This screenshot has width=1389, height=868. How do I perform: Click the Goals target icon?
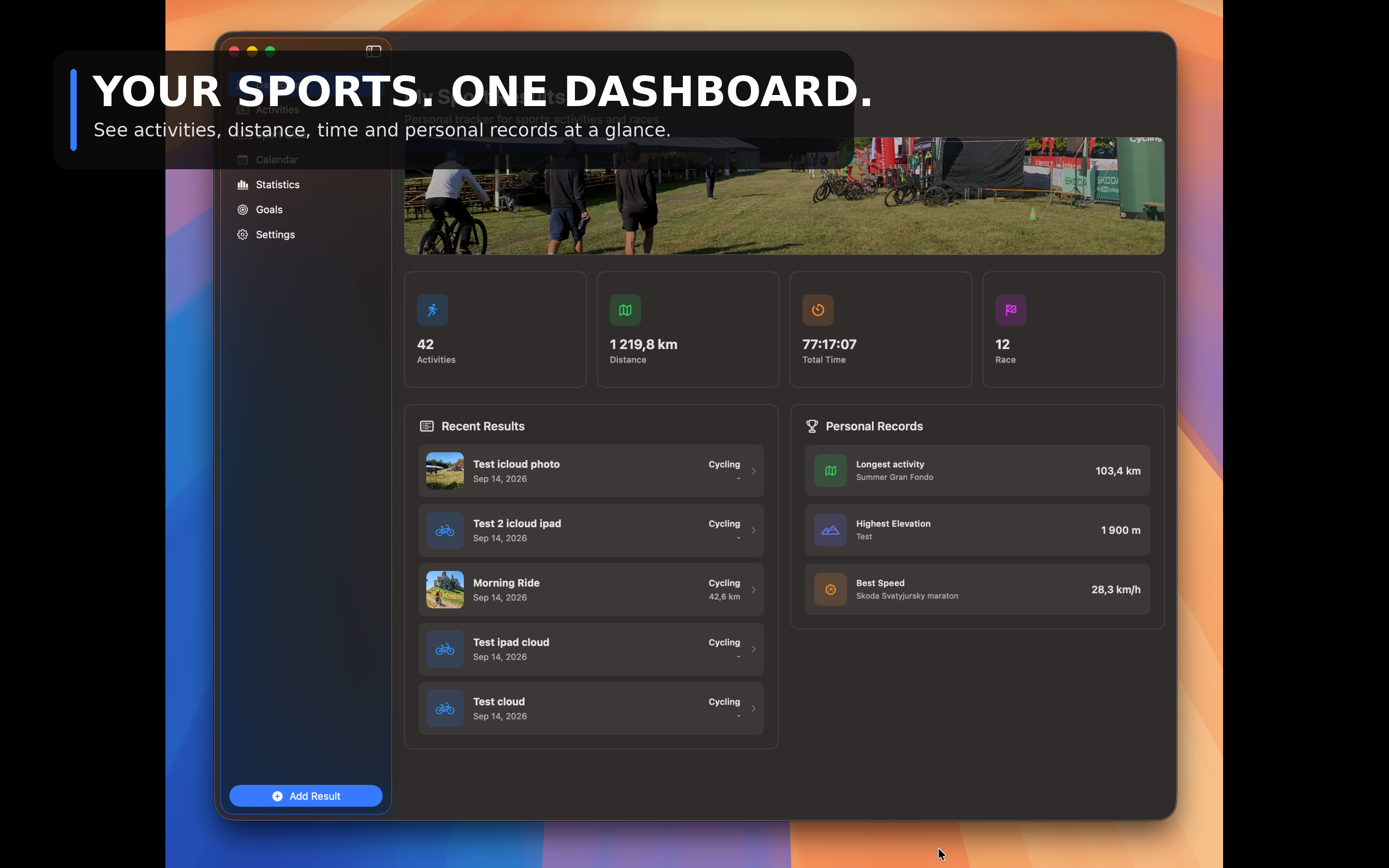(x=243, y=210)
